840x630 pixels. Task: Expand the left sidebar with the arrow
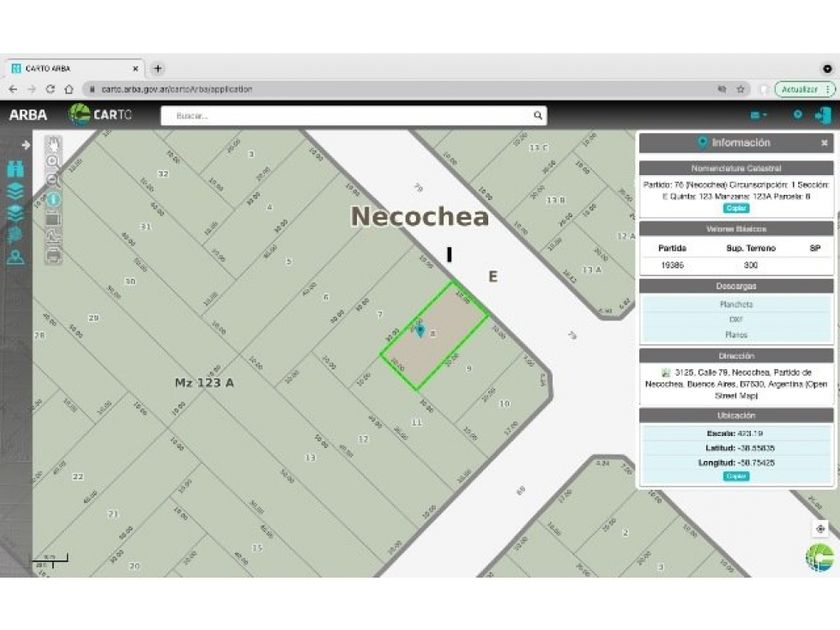pos(25,145)
